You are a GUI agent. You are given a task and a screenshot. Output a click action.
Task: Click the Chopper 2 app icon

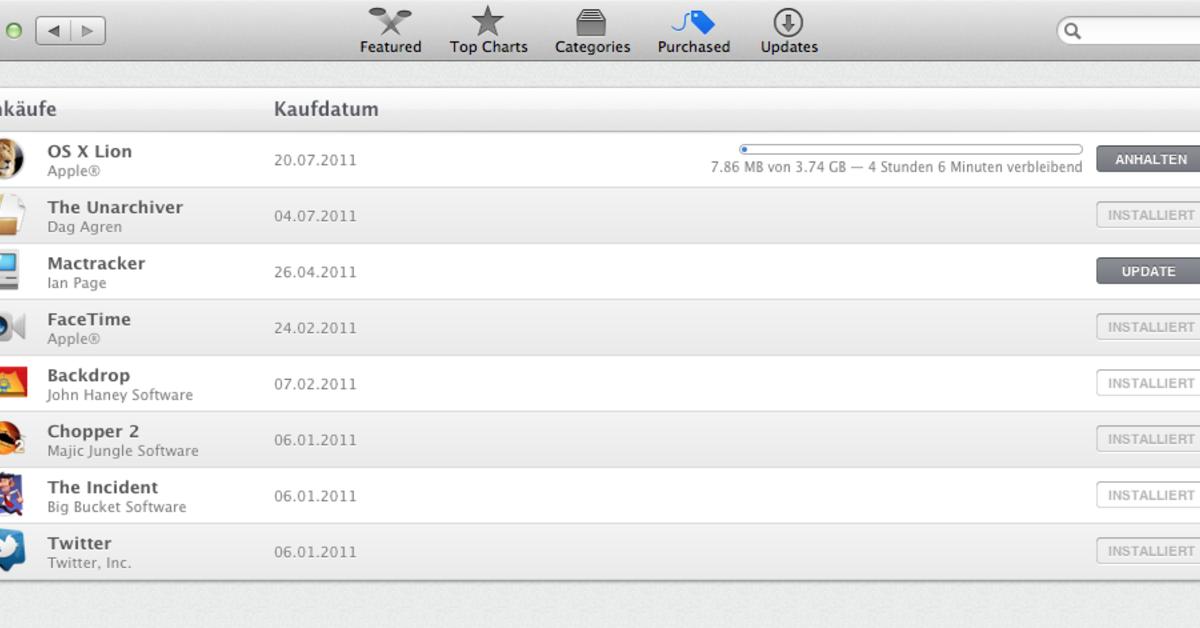pyautogui.click(x=11, y=439)
